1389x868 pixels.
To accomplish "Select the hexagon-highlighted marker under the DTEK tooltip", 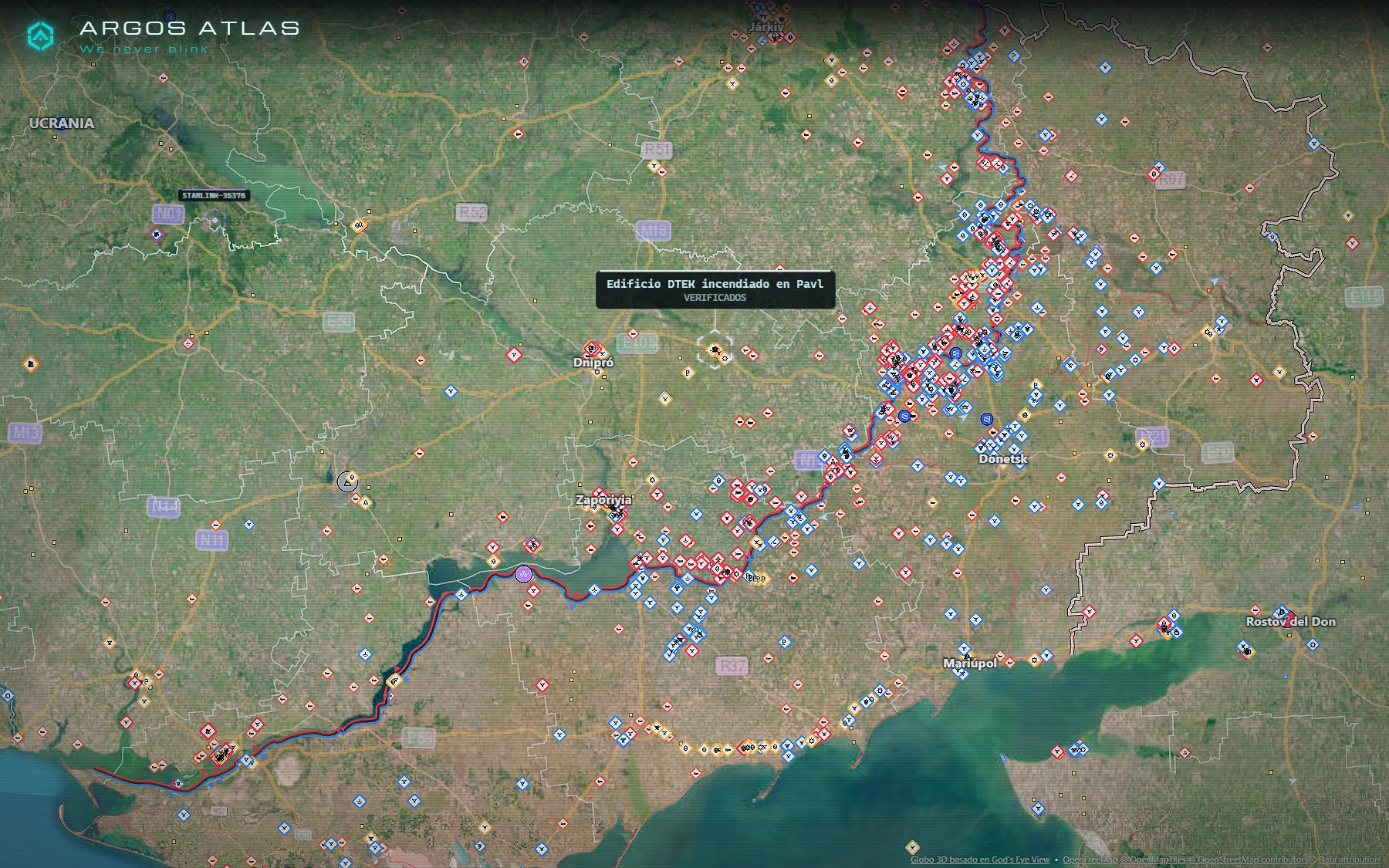I will [x=715, y=350].
